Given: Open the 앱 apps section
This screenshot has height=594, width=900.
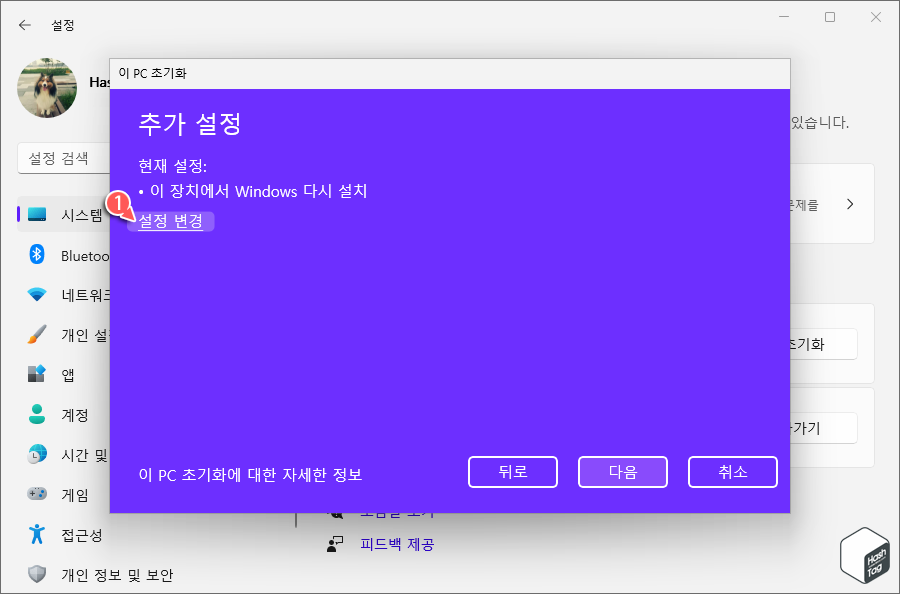Looking at the screenshot, I should pos(48,375).
